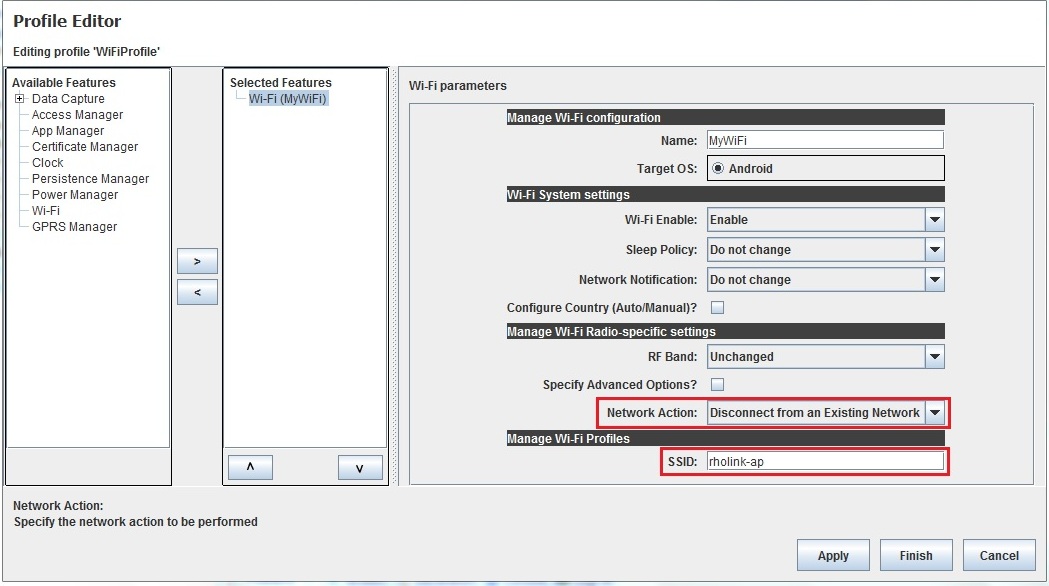
Task: Select Wi-Fi (MyWiFi) in Selected Features
Action: coord(288,99)
